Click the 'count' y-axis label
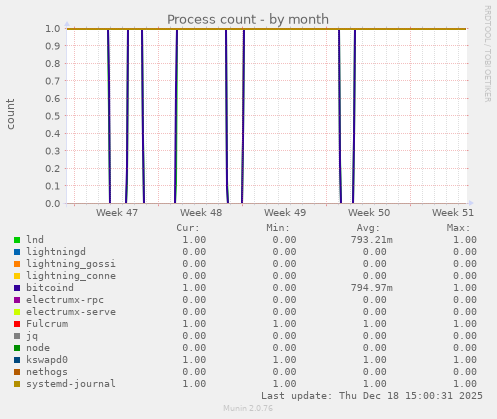Image resolution: width=497 pixels, height=419 pixels. coord(10,114)
